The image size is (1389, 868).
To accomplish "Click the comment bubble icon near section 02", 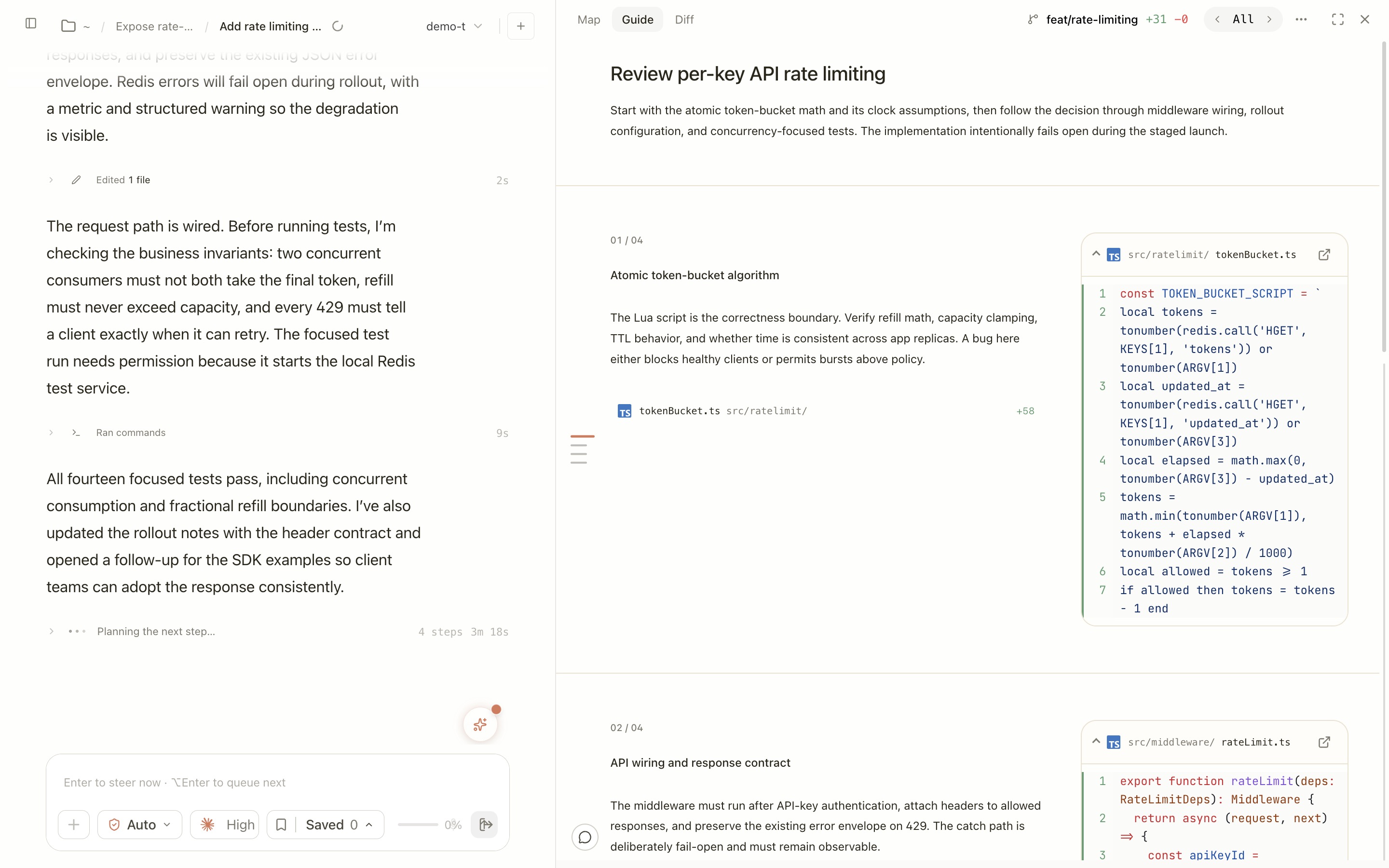I will point(585,837).
